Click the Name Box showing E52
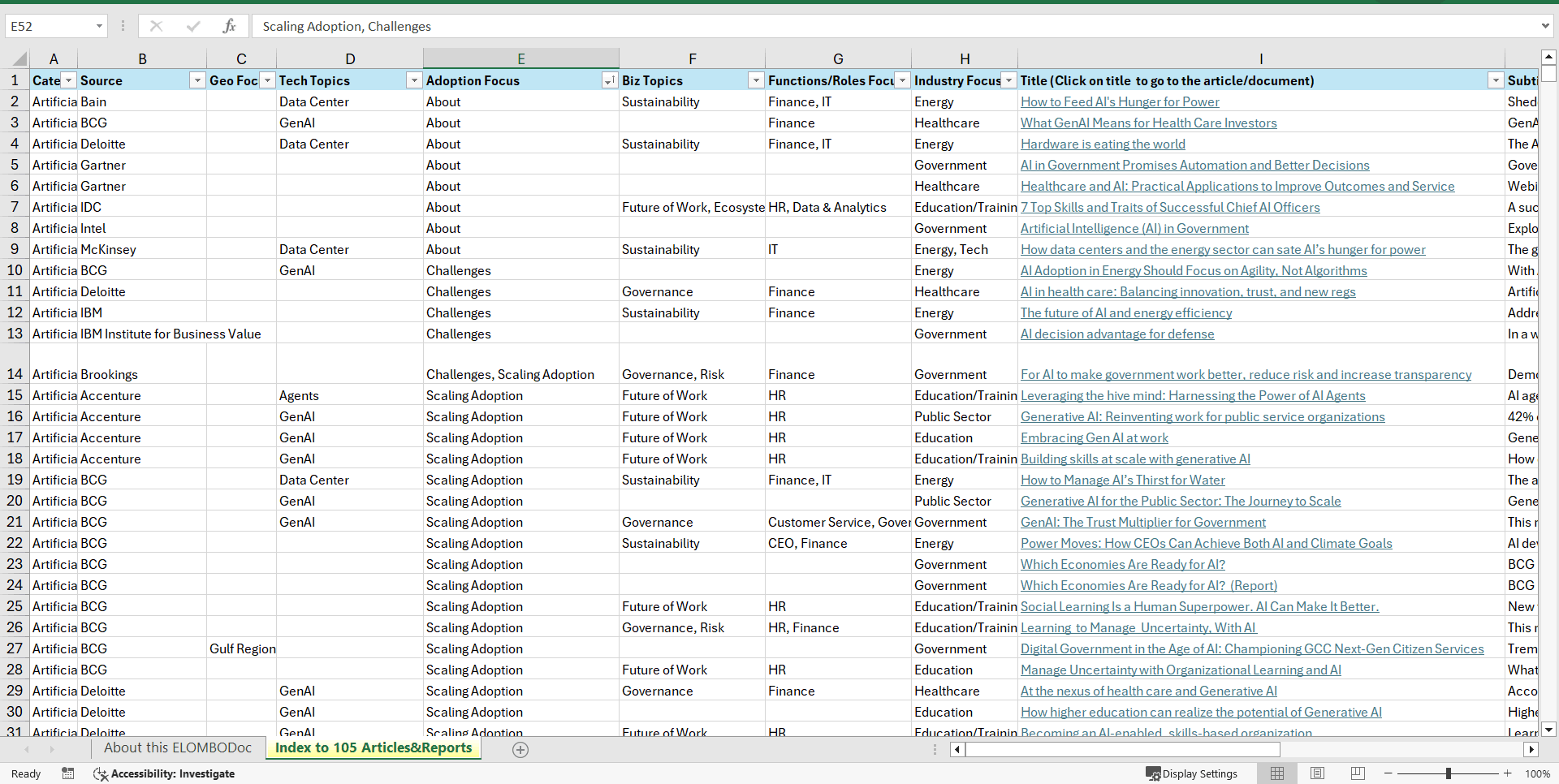The width and height of the screenshot is (1559, 784). (x=49, y=26)
